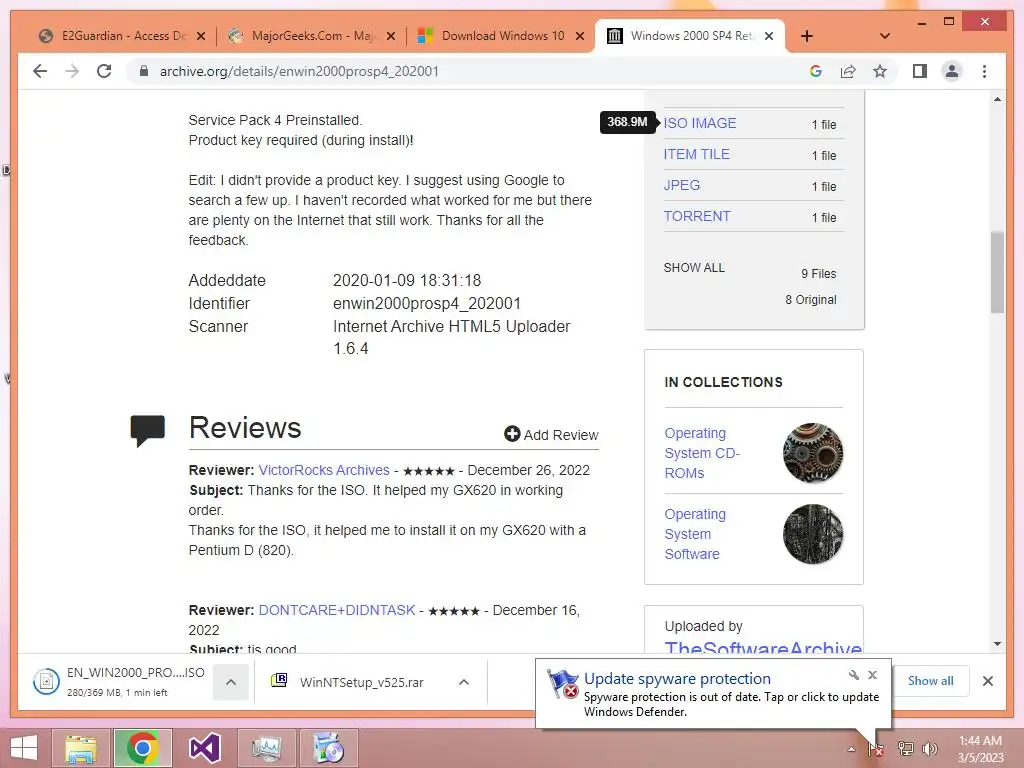Open the tab search dropdown
Screen dimensions: 1024x768
point(884,36)
